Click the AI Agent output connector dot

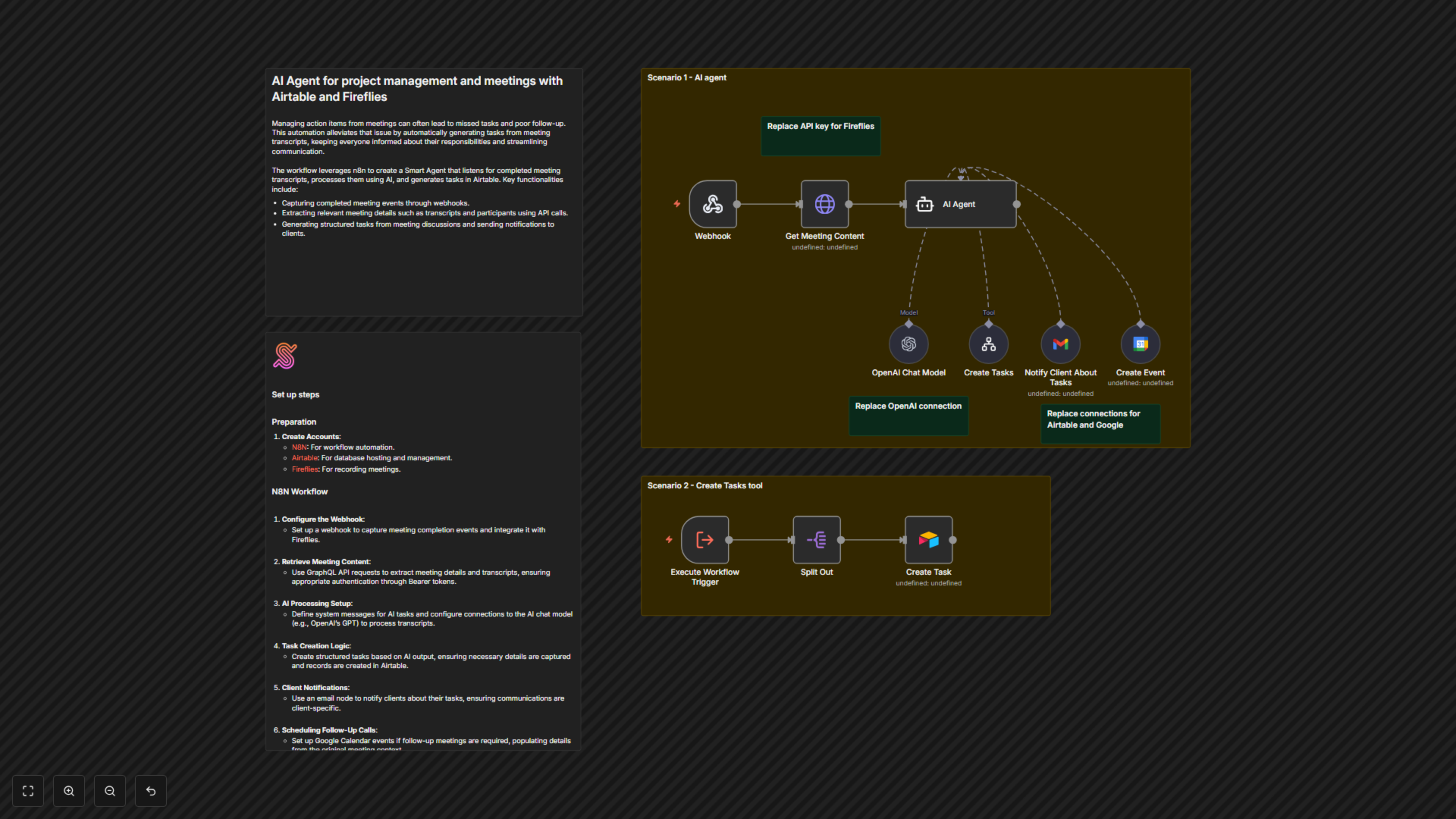(x=1017, y=204)
